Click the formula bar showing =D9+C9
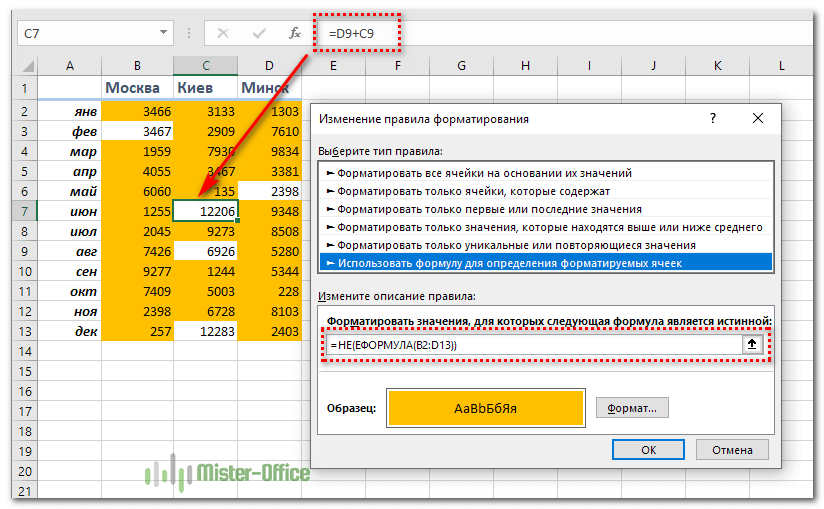Screen dimensions: 824x509 pos(560,33)
